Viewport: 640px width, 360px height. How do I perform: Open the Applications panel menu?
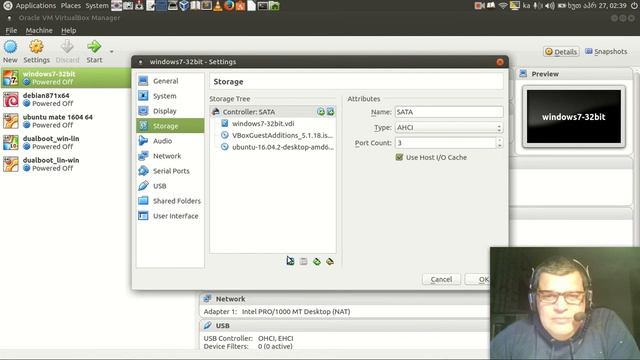(x=36, y=5)
